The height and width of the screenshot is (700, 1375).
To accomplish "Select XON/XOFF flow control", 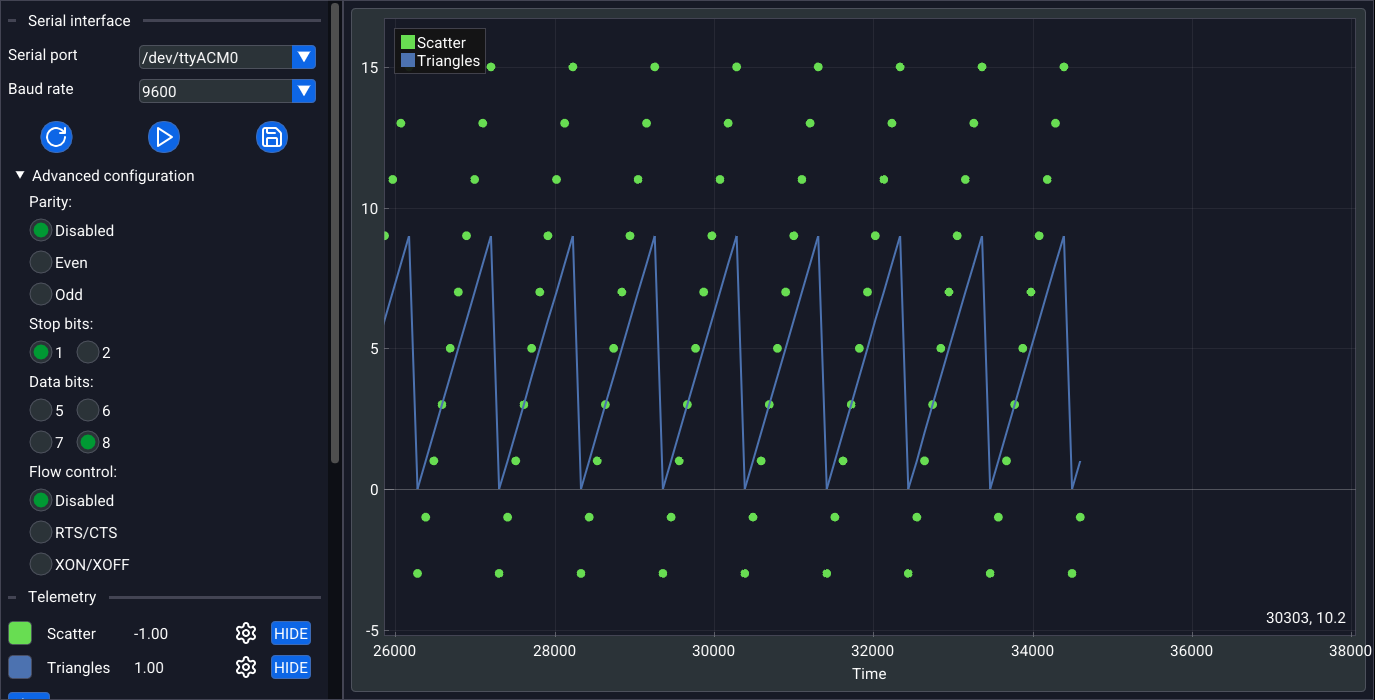I will [41, 564].
